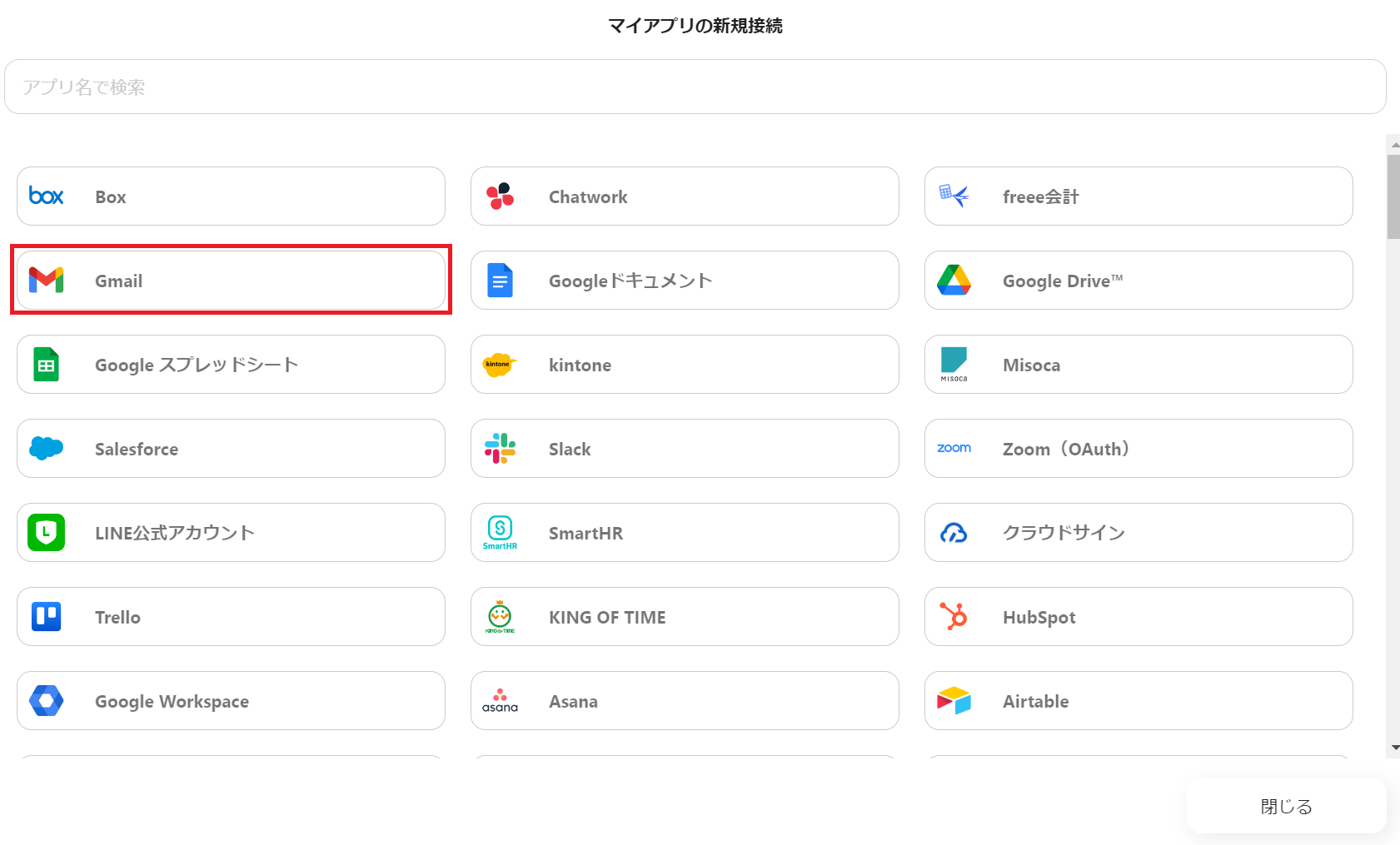Select the Google Workspace app label
Viewport: 1400px width, 845px height.
tap(172, 701)
